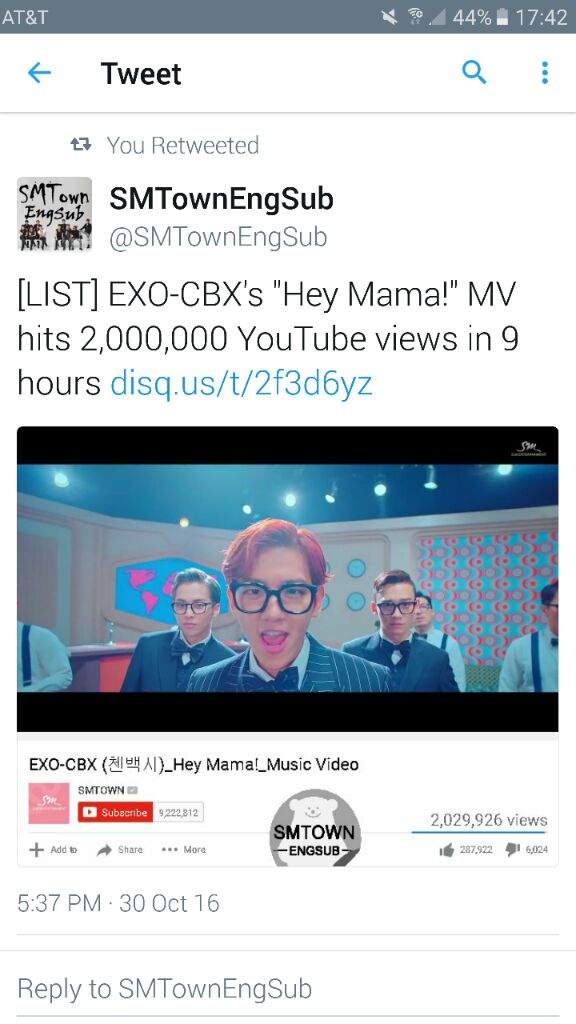The width and height of the screenshot is (576, 1024).
Task: Click the Add to plus icon
Action: (x=37, y=850)
